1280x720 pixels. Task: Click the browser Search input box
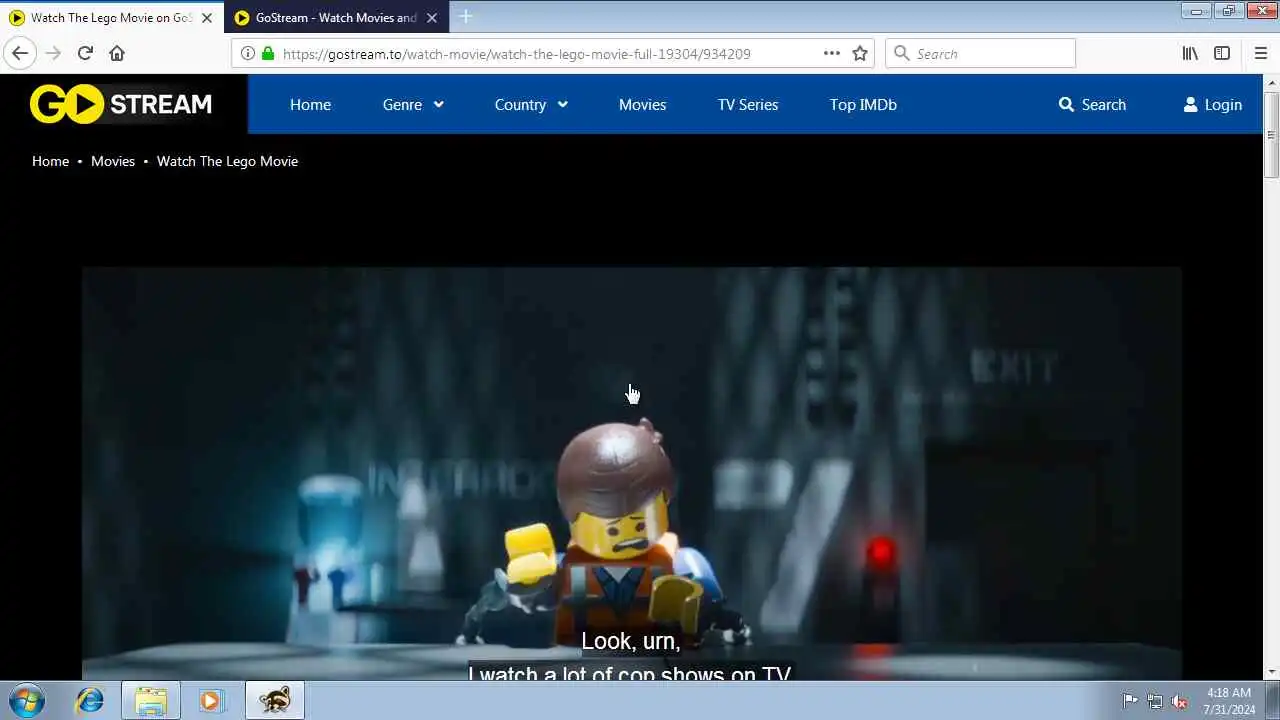(x=980, y=53)
